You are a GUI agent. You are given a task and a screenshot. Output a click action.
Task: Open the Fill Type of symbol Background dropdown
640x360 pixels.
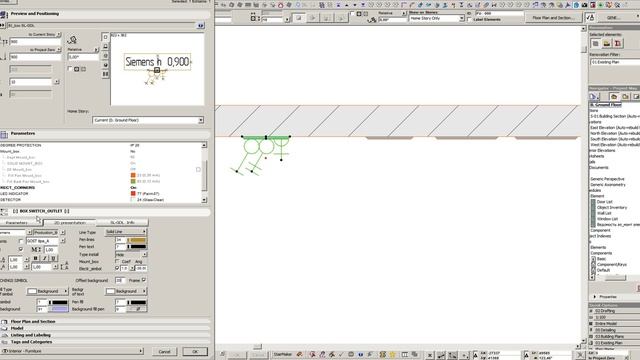(x=47, y=291)
